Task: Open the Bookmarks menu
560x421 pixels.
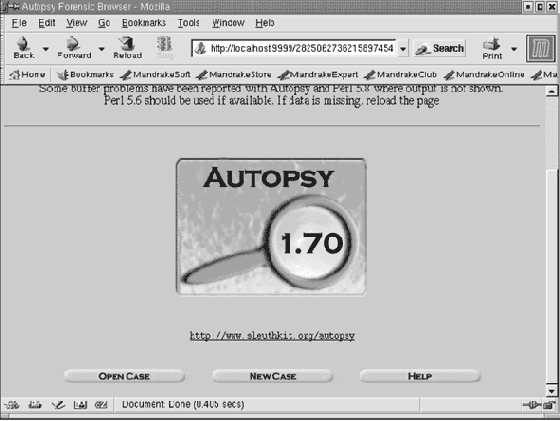Action: pos(144,23)
